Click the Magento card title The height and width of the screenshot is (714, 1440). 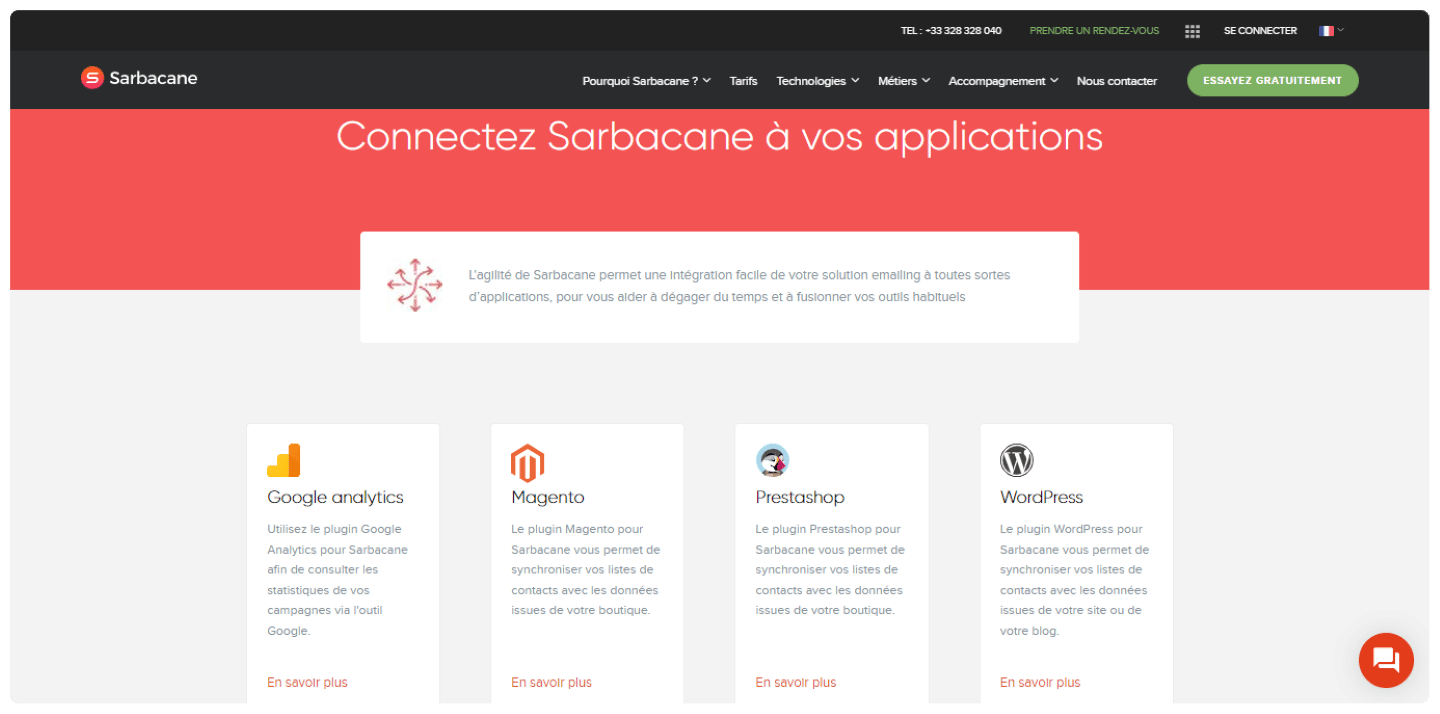tap(548, 497)
